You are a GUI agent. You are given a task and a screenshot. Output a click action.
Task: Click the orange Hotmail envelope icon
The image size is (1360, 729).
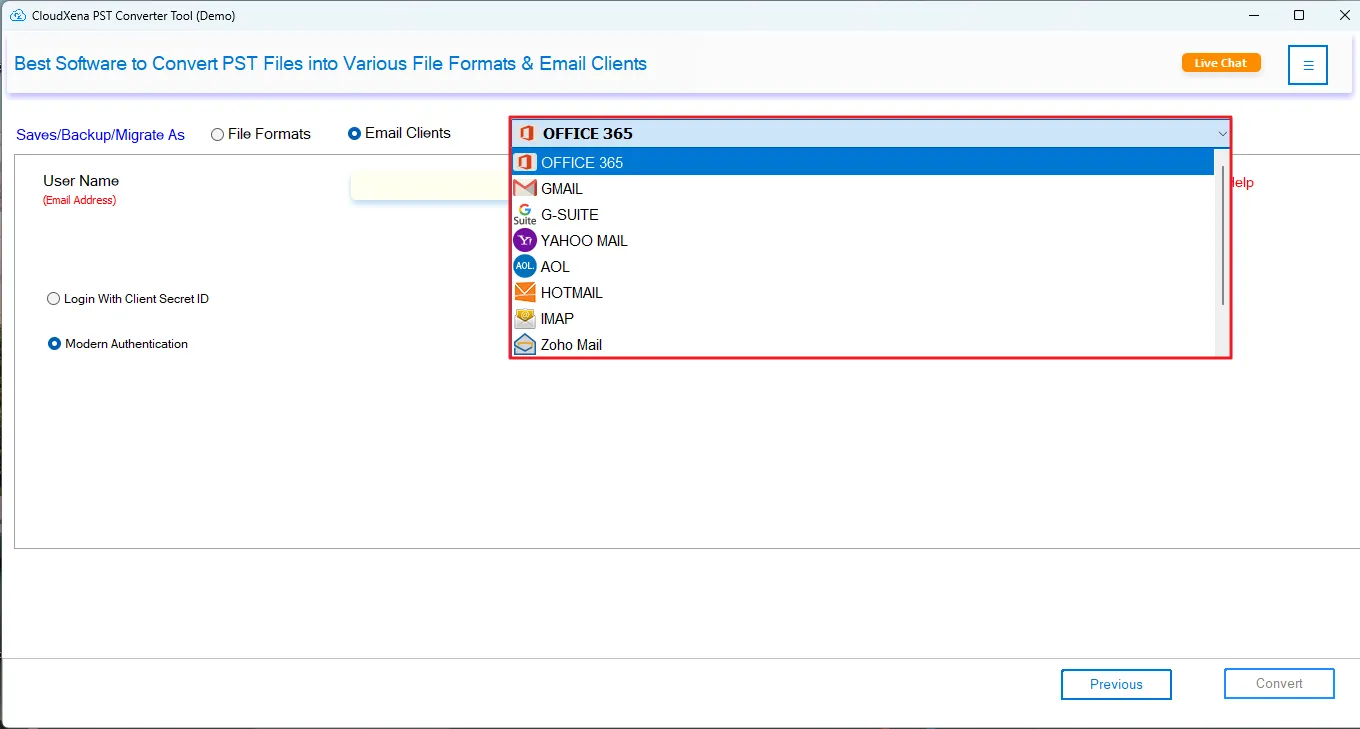click(525, 292)
